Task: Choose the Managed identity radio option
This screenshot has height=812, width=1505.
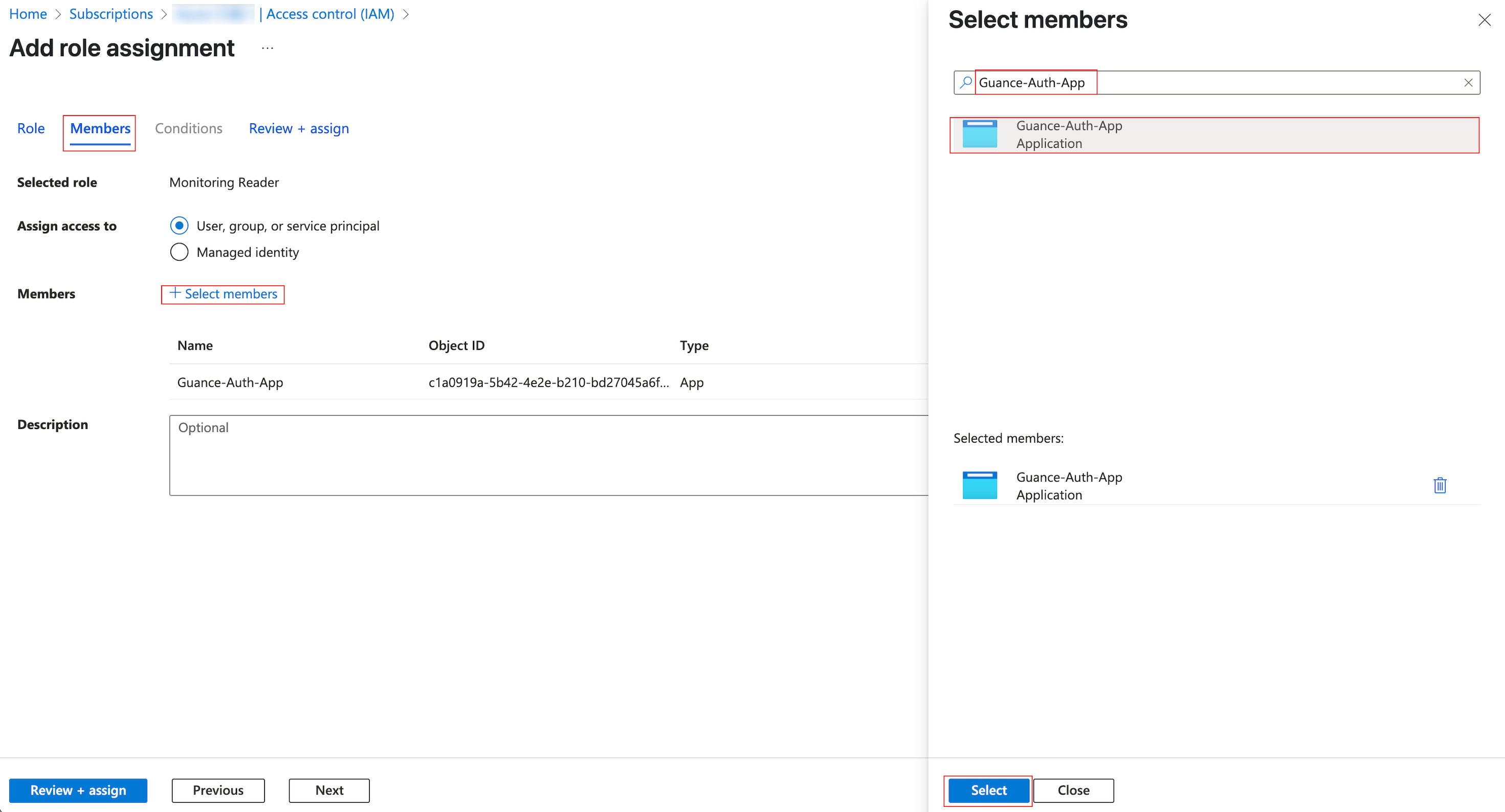Action: point(180,252)
